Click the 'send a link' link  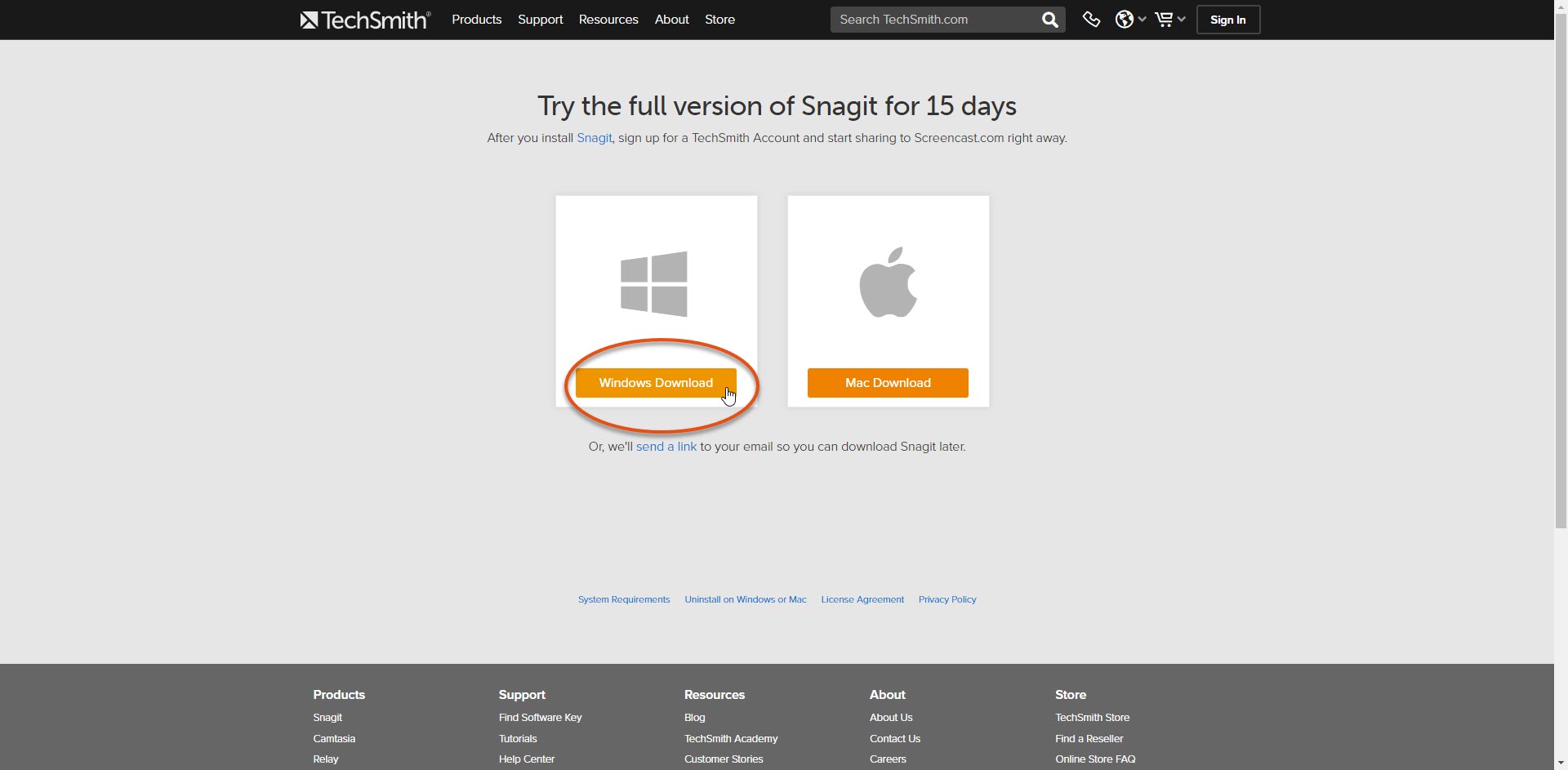666,447
